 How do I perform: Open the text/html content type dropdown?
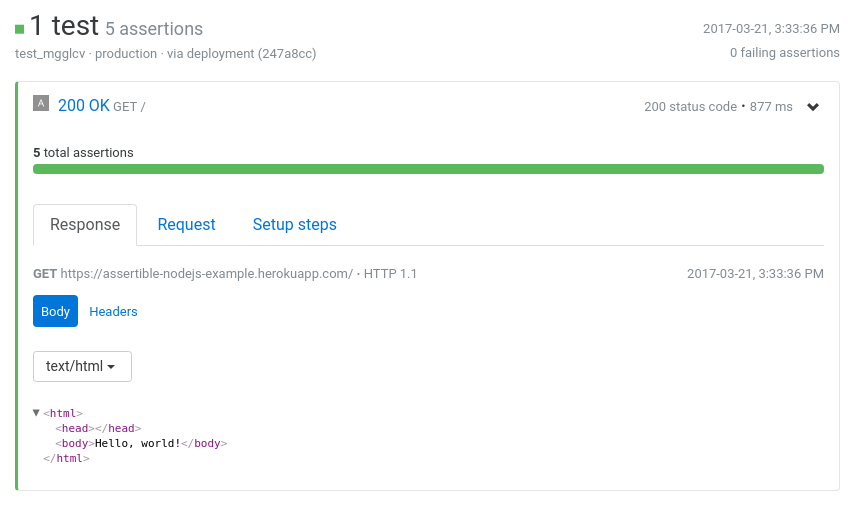tap(82, 366)
